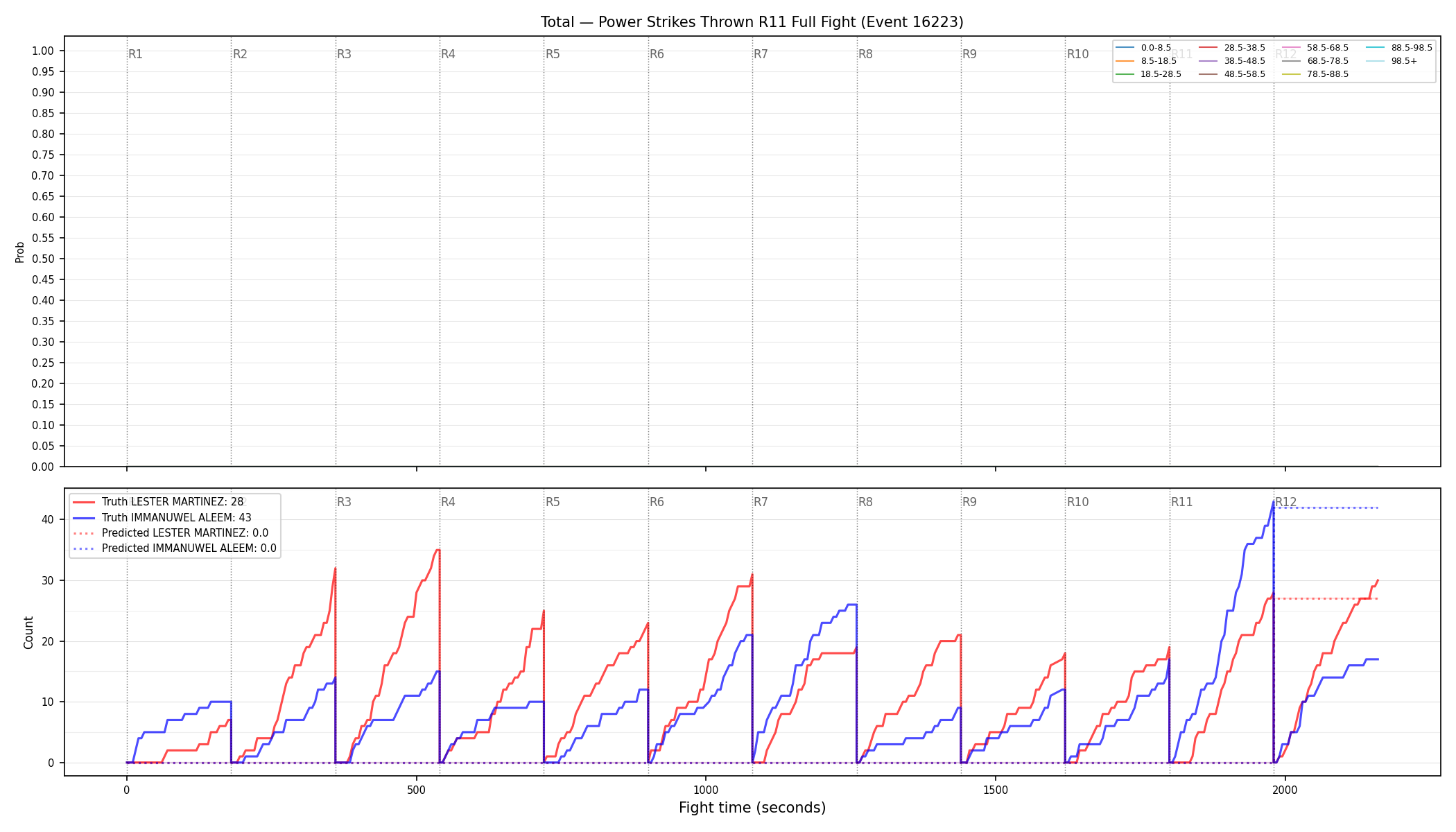The width and height of the screenshot is (1456, 832).
Task: Click legend entry Predicted LESTER MARTINEZ: 0.0
Action: [x=185, y=533]
